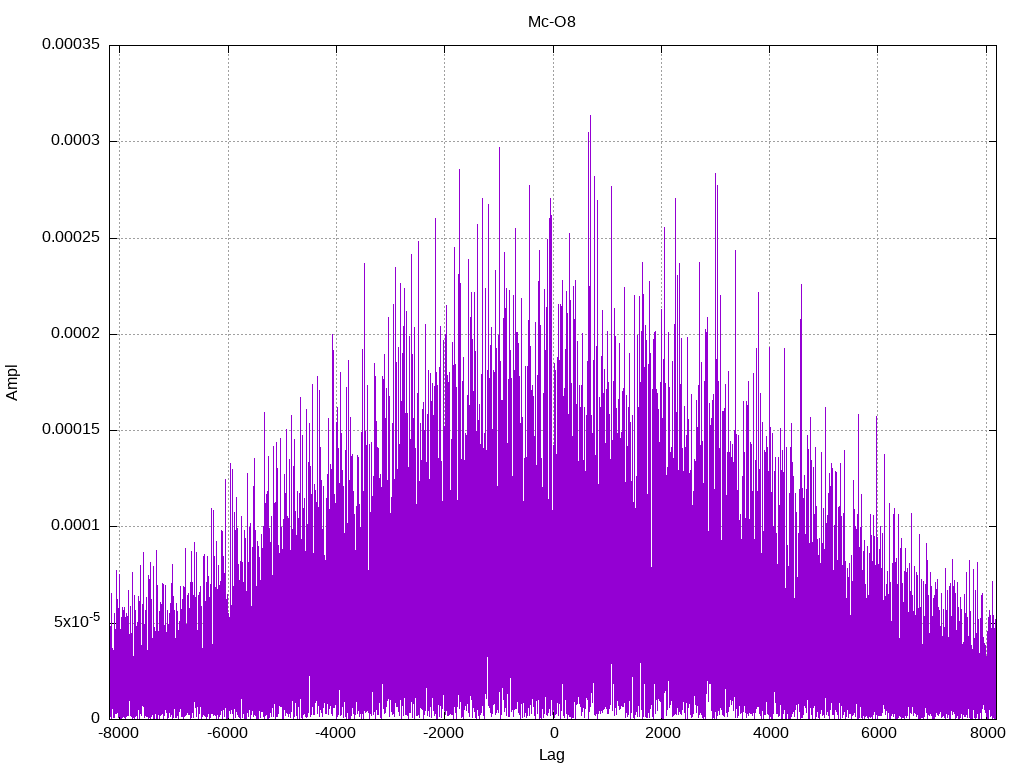This screenshot has width=1024, height=768.
Task: Click the plot title Mc-O8
Action: [551, 21]
